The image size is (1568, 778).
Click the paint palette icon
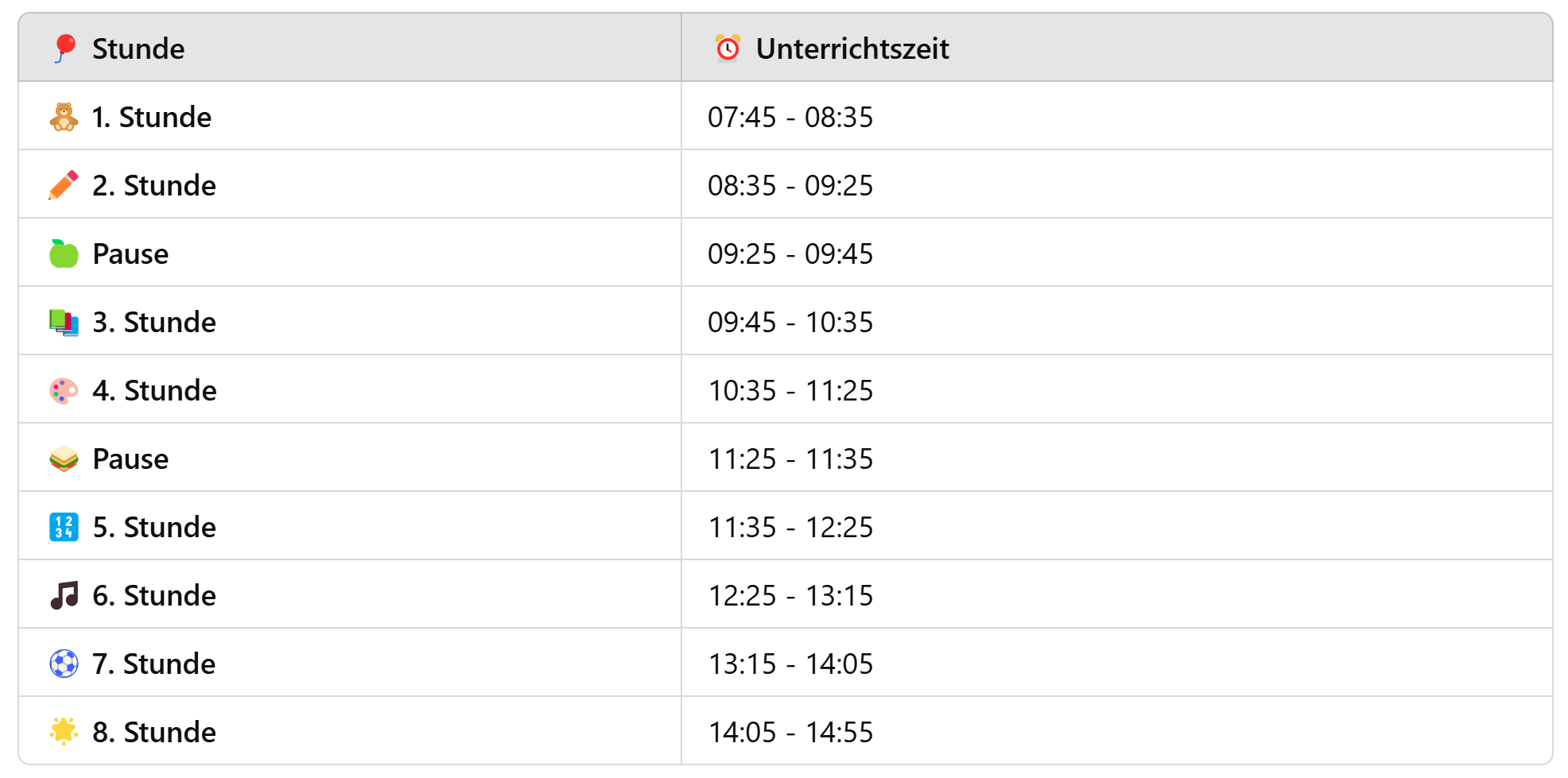coord(64,390)
